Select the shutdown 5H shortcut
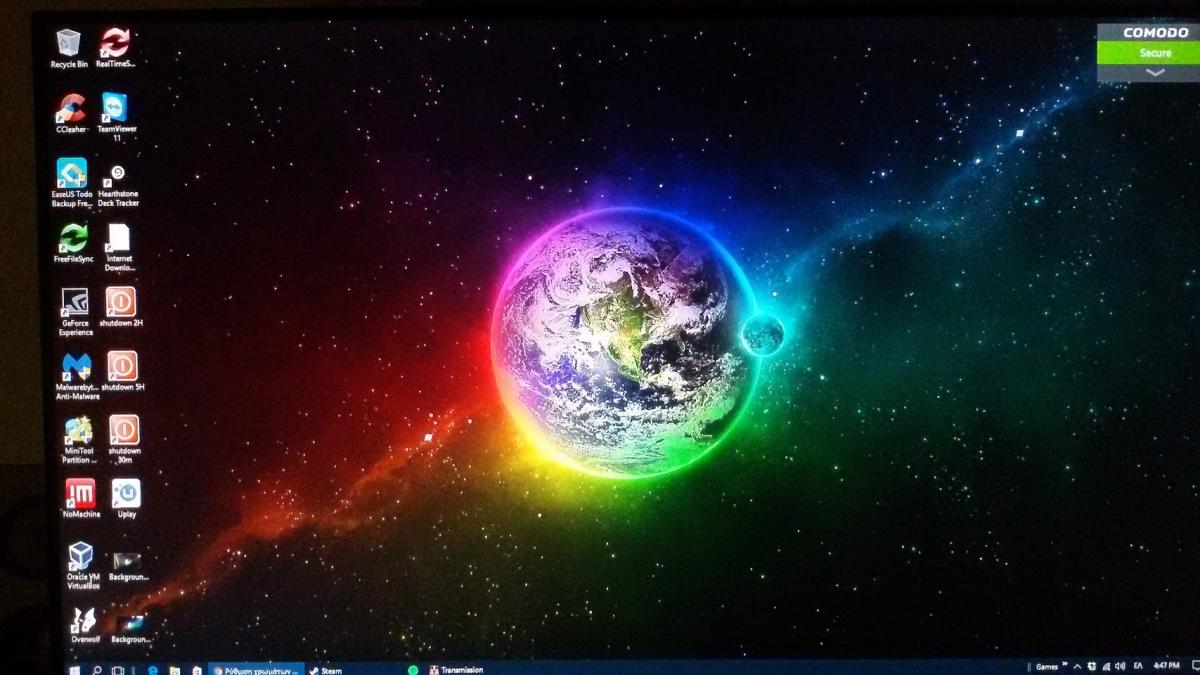 pos(123,371)
